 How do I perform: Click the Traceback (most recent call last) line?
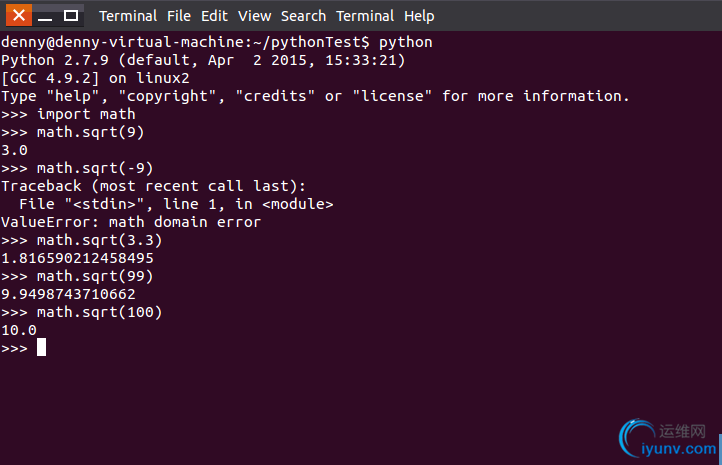pos(153,186)
